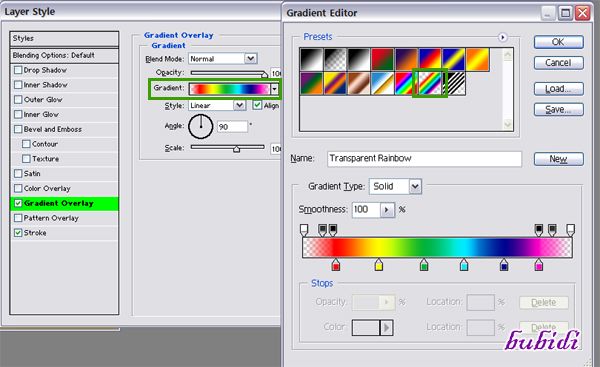Uncheck the Stroke checkbox
Viewport: 600px width, 367px height.
[18, 233]
